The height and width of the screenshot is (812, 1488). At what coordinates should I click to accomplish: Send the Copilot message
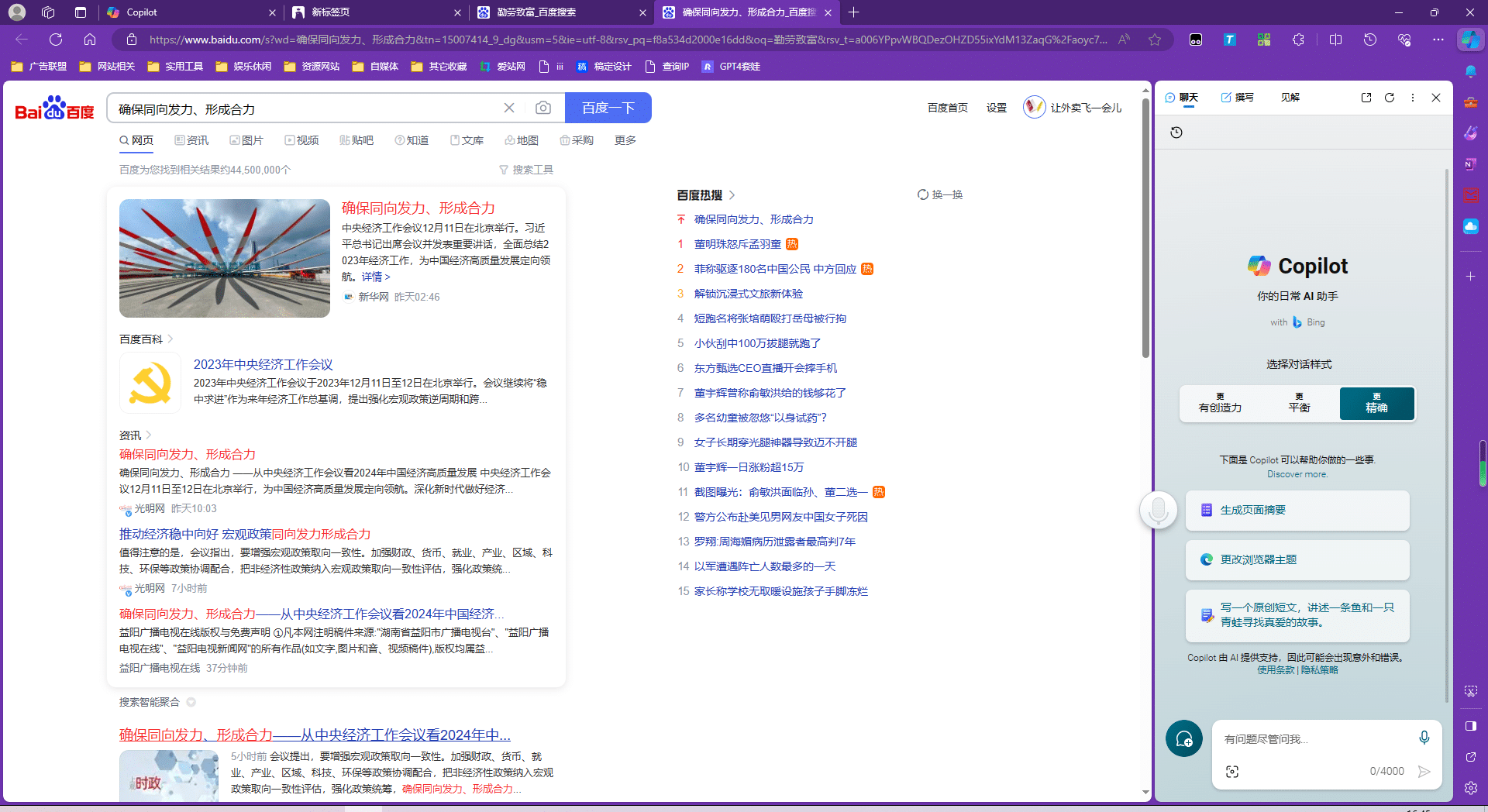[1424, 772]
